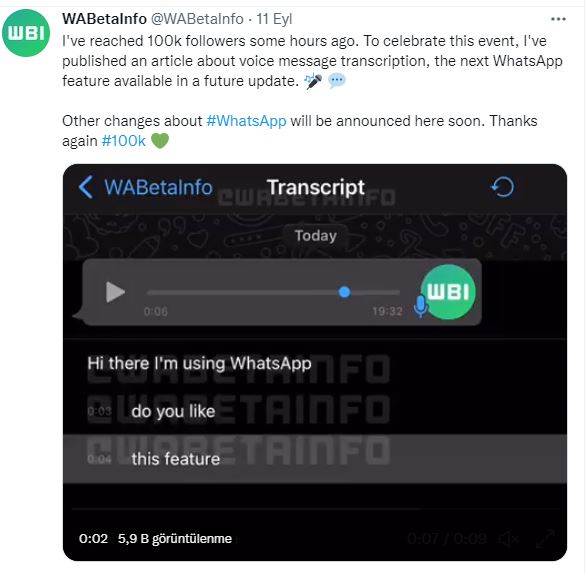Open the tweet's three-dot more menu
Viewport: 587px width, 574px height.
558,19
